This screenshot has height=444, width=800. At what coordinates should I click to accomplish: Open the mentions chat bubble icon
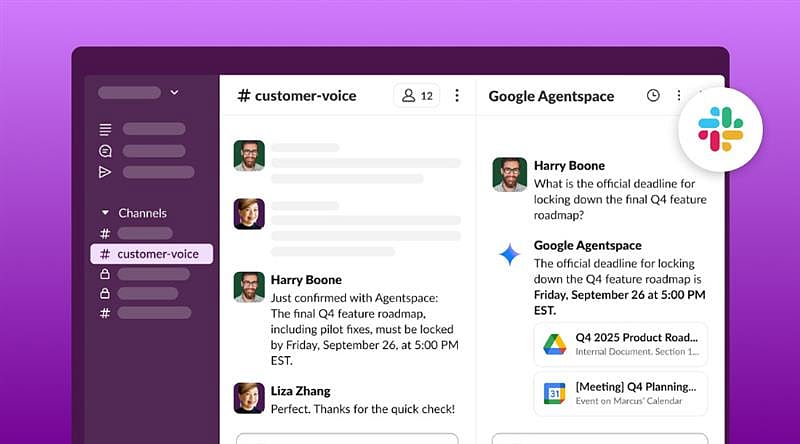click(105, 151)
